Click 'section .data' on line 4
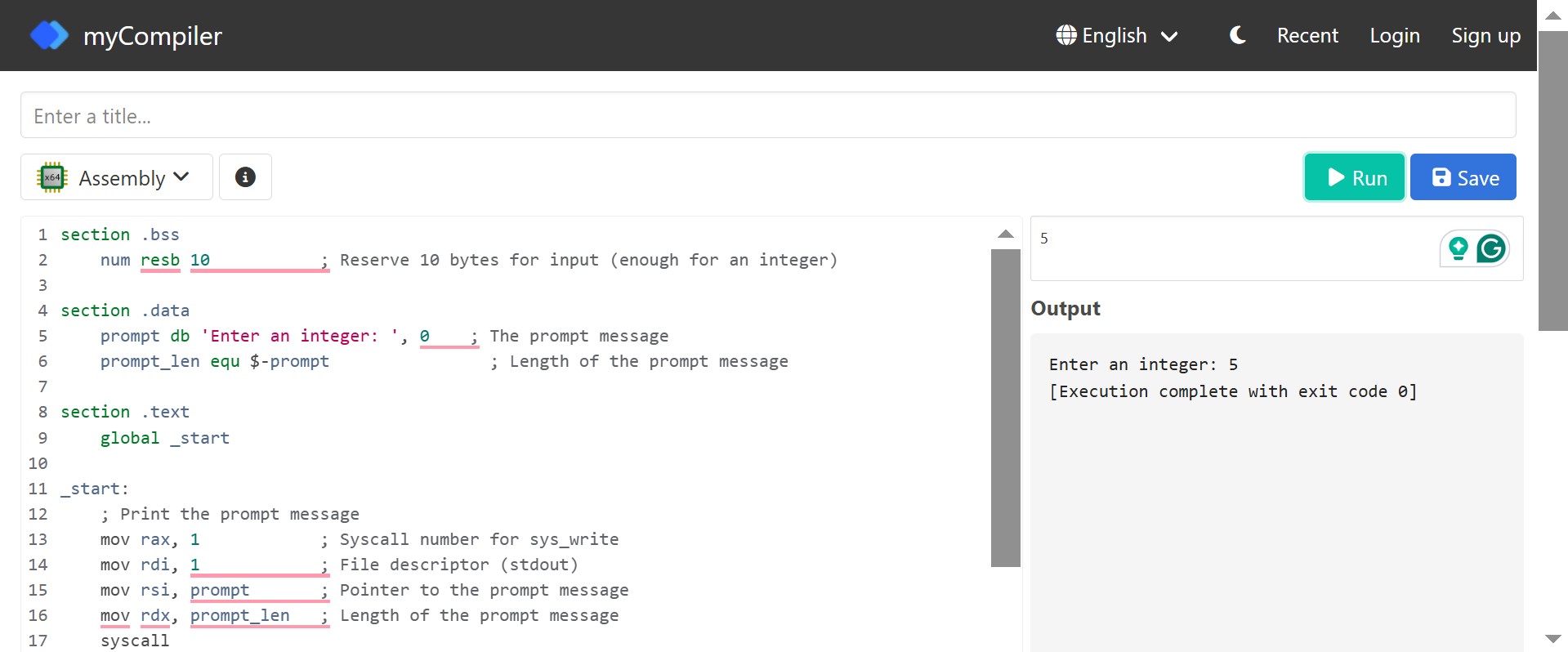This screenshot has width=1568, height=652. coord(125,310)
